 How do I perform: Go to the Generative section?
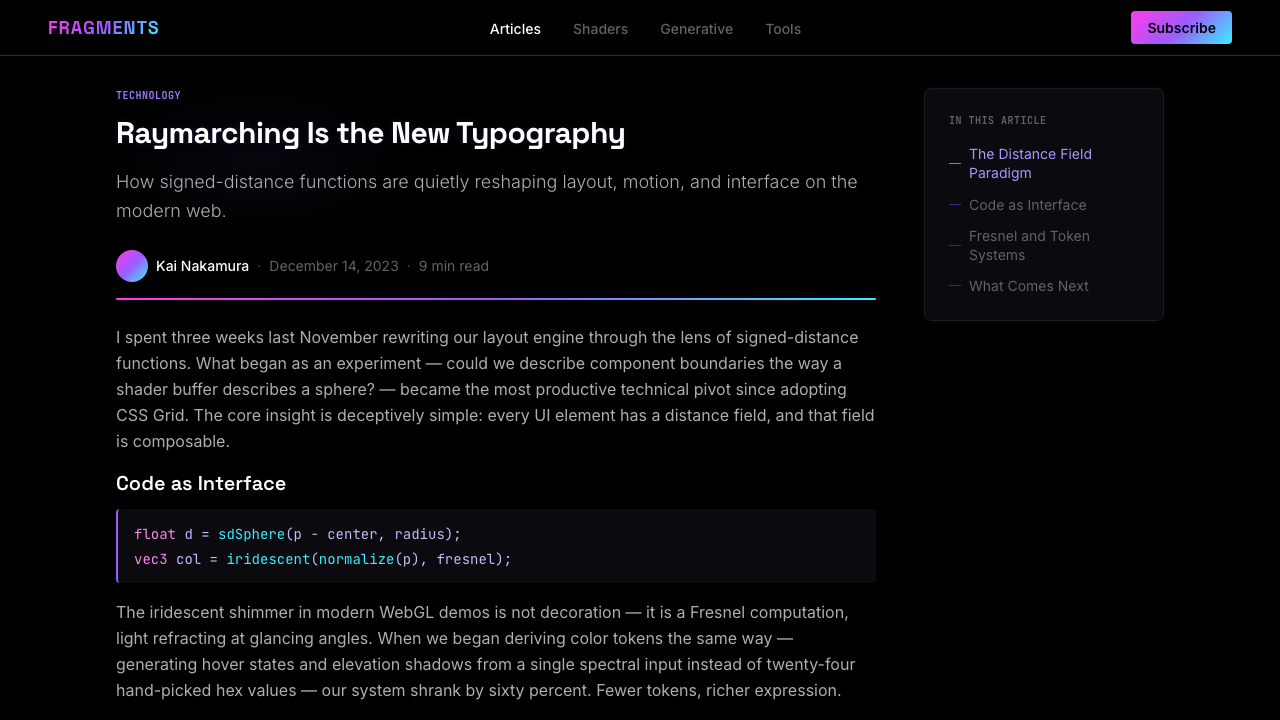point(696,29)
